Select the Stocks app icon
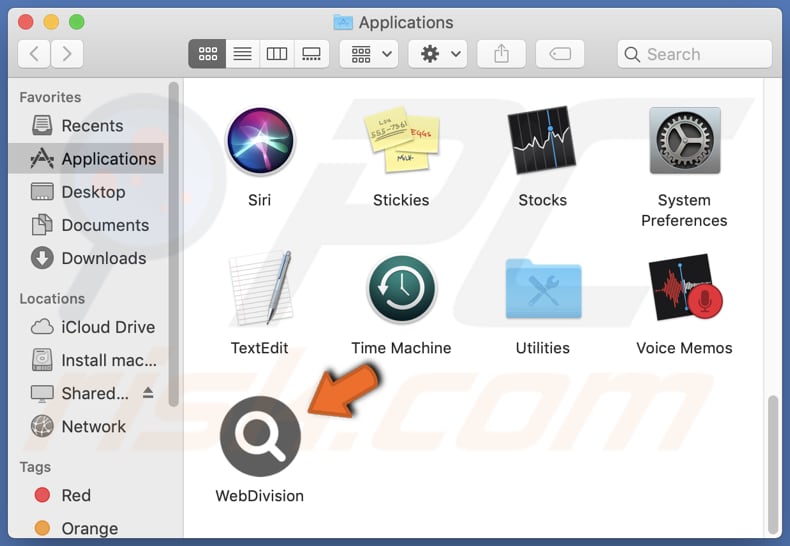This screenshot has height=546, width=790. (542, 140)
